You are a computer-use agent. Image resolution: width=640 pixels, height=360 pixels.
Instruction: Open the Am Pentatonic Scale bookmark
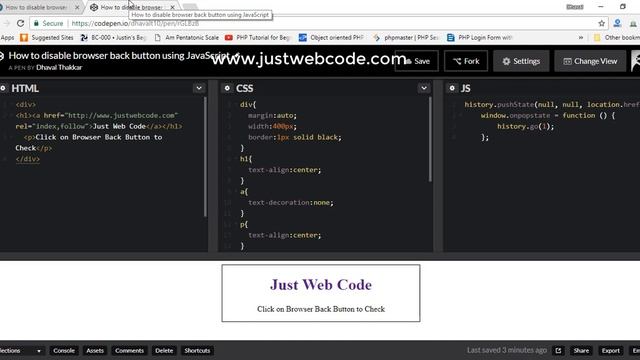187,38
